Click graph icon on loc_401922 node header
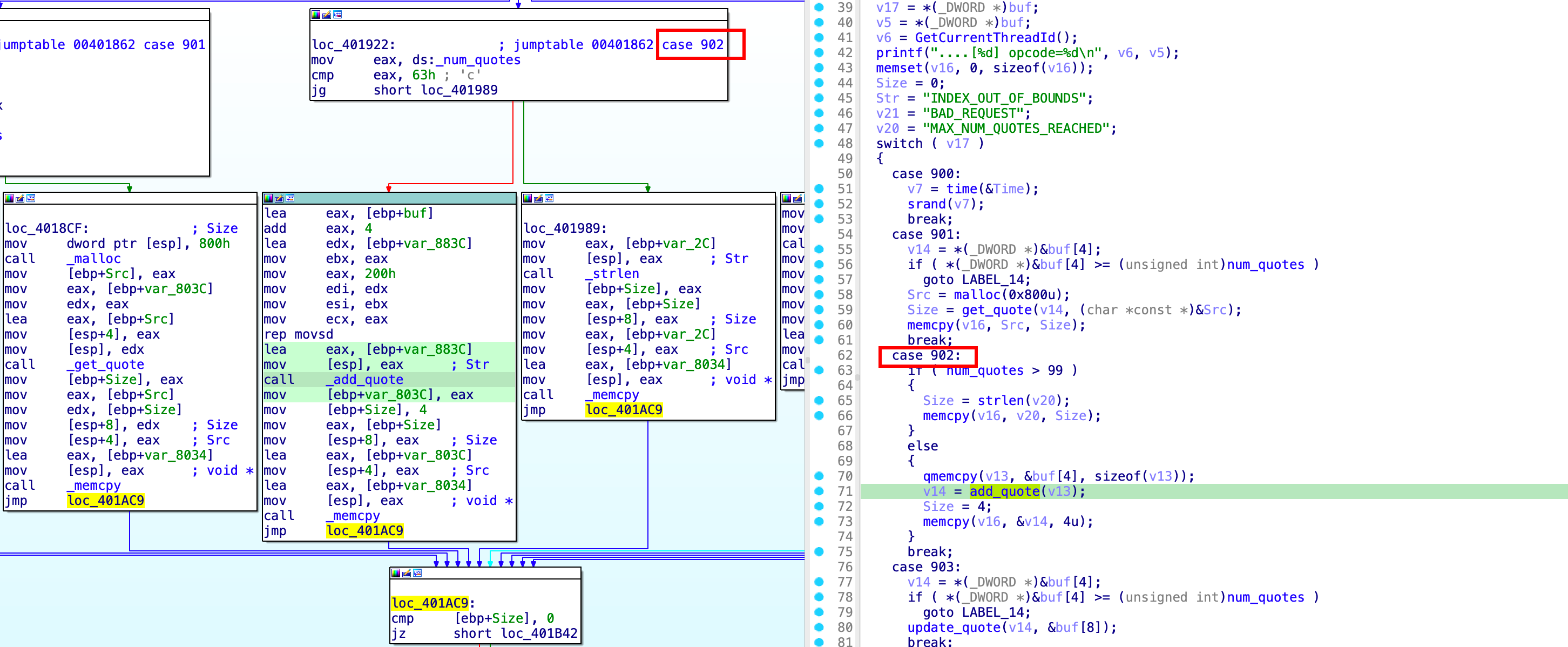The height and width of the screenshot is (647, 1568). pyautogui.click(x=337, y=15)
